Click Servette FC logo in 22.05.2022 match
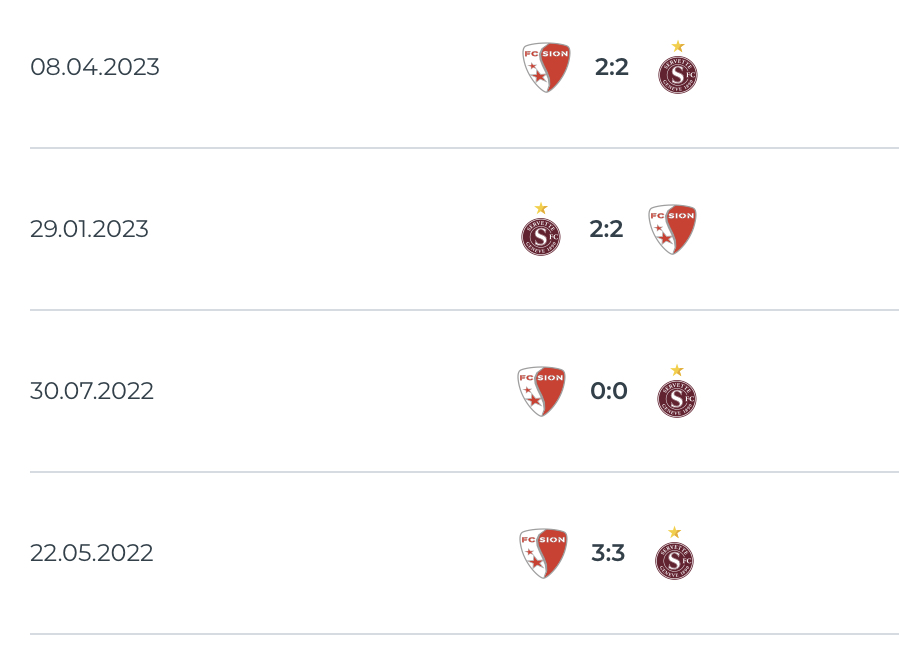Screen dimensions: 899x651 (674, 560)
